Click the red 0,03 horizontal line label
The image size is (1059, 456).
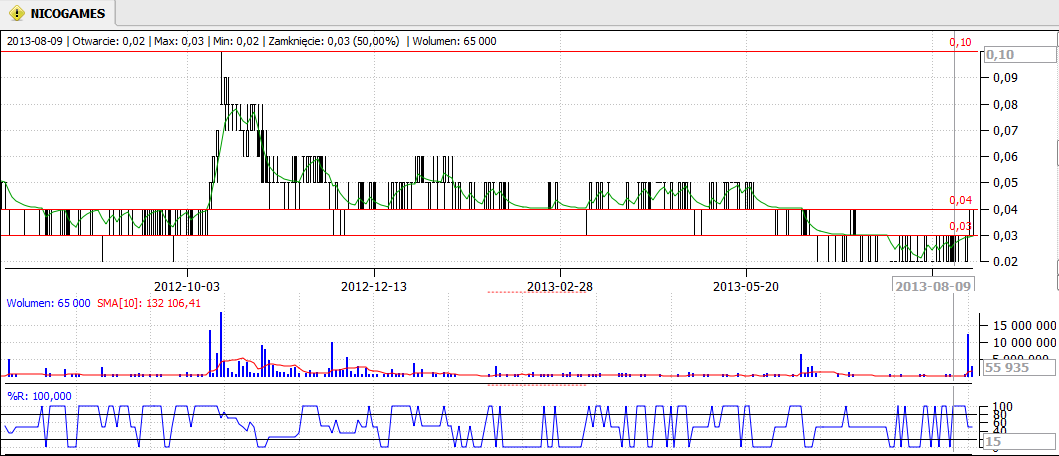tap(960, 226)
